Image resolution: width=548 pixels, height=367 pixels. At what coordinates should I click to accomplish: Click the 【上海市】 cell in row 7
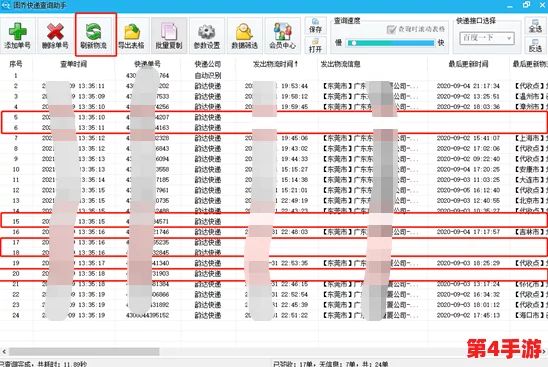[530, 138]
